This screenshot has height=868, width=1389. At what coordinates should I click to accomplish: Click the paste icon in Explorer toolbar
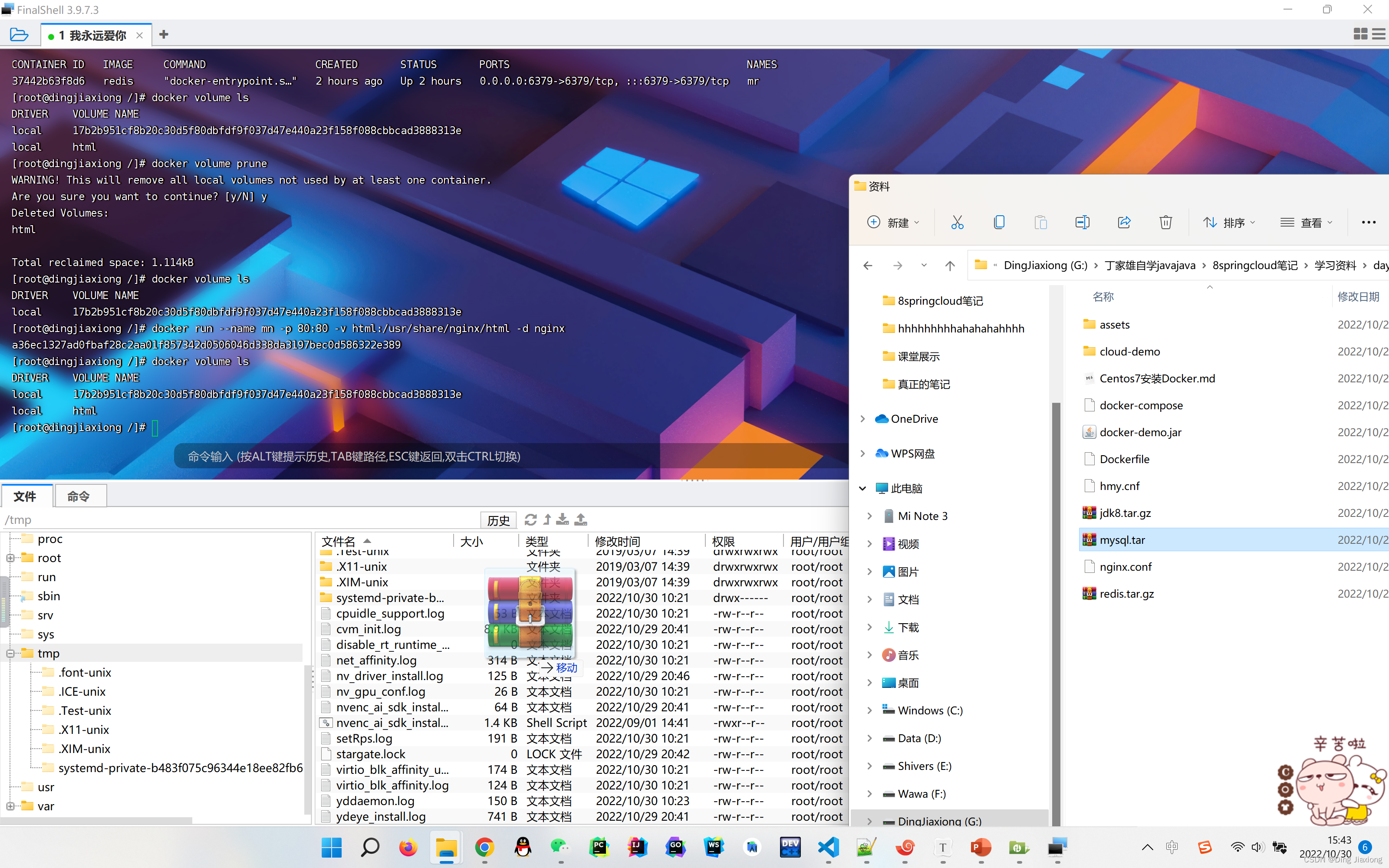tap(1040, 222)
